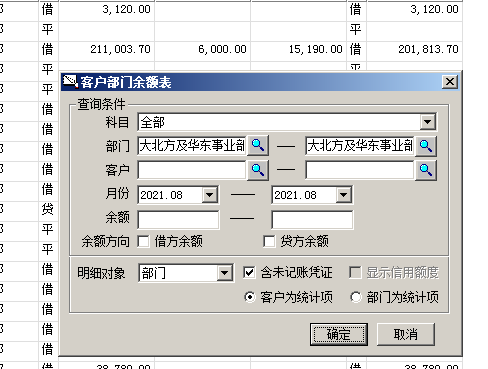Open lookup for starting 客户 field

coord(258,170)
